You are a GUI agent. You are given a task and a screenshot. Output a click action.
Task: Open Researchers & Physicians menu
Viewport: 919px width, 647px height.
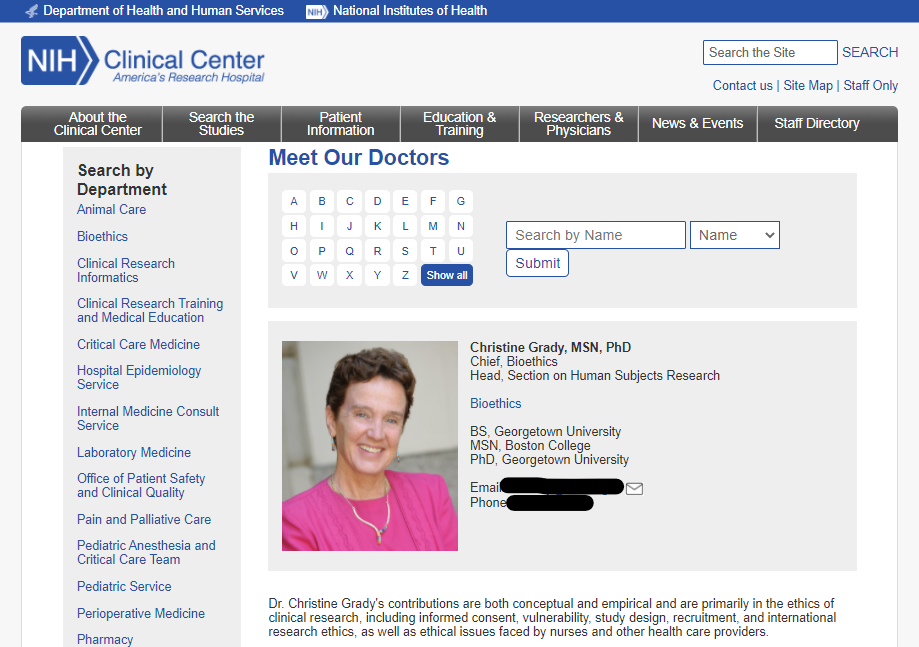point(578,124)
